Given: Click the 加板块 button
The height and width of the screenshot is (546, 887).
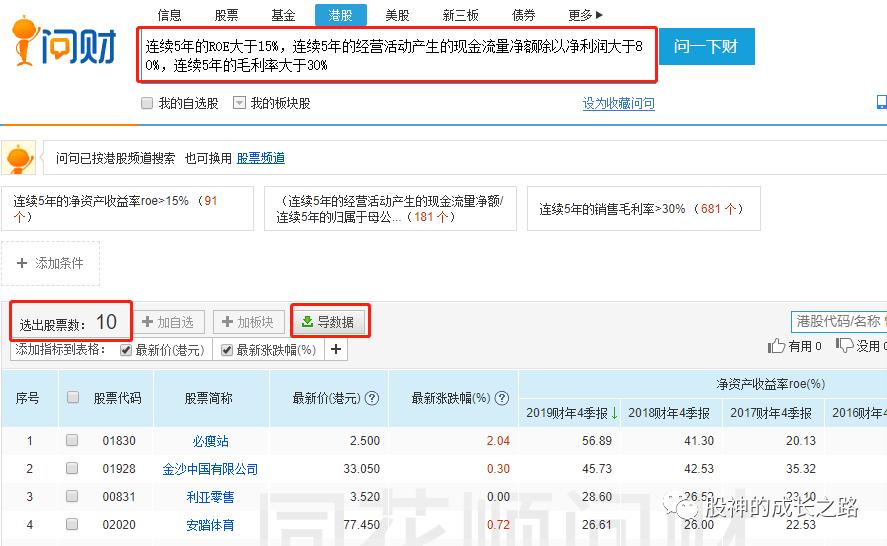Looking at the screenshot, I should (x=248, y=322).
